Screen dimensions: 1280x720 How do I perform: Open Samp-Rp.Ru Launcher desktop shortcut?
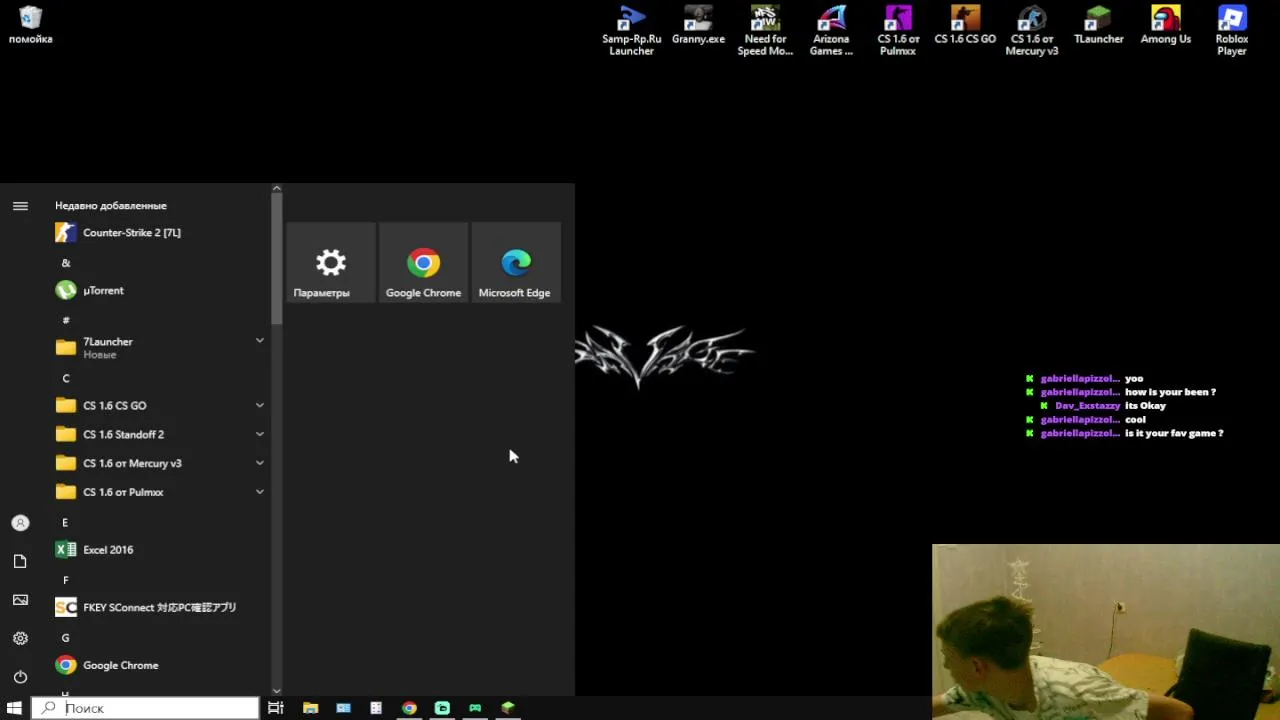click(x=631, y=31)
